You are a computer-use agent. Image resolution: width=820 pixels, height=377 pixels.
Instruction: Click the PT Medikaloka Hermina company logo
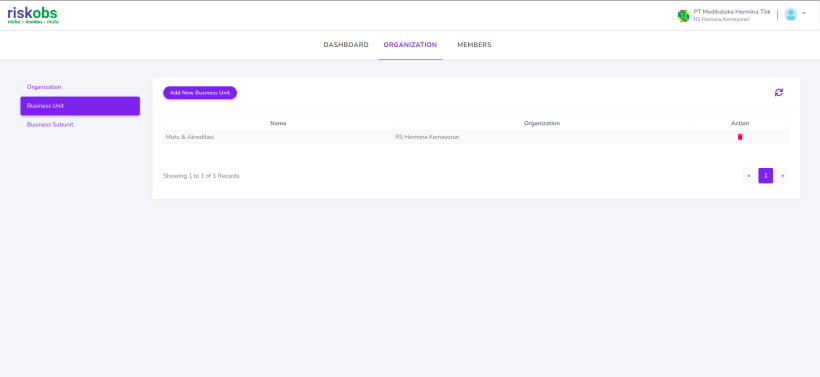point(683,15)
